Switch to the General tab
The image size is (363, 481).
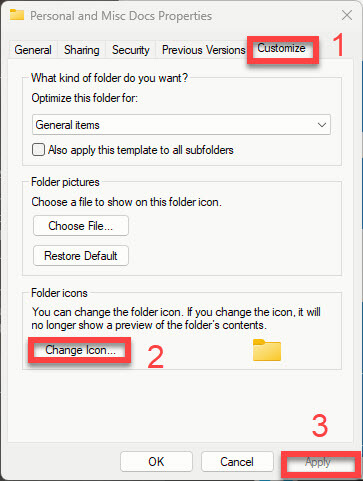point(33,50)
